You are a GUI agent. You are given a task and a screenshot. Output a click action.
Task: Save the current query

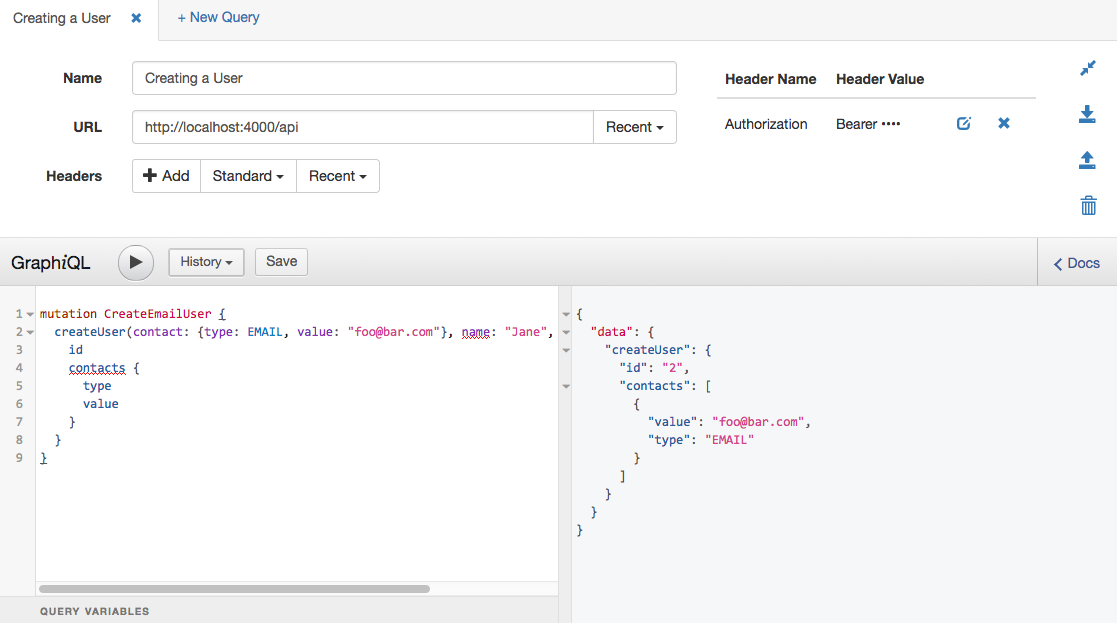[281, 262]
